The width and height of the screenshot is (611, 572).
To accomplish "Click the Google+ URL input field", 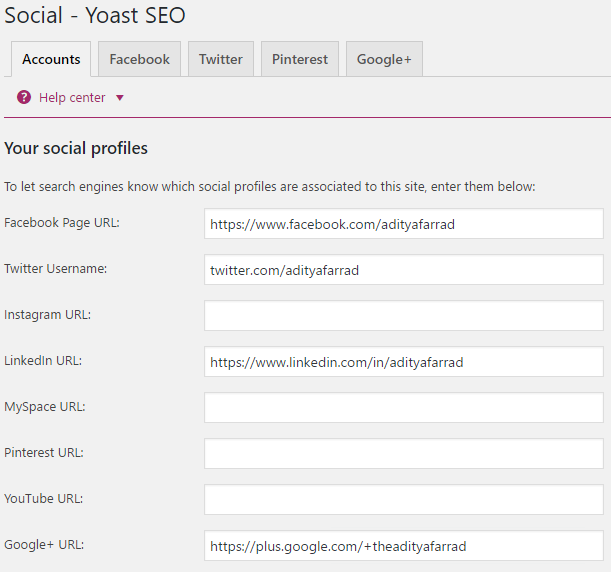I will [x=403, y=546].
